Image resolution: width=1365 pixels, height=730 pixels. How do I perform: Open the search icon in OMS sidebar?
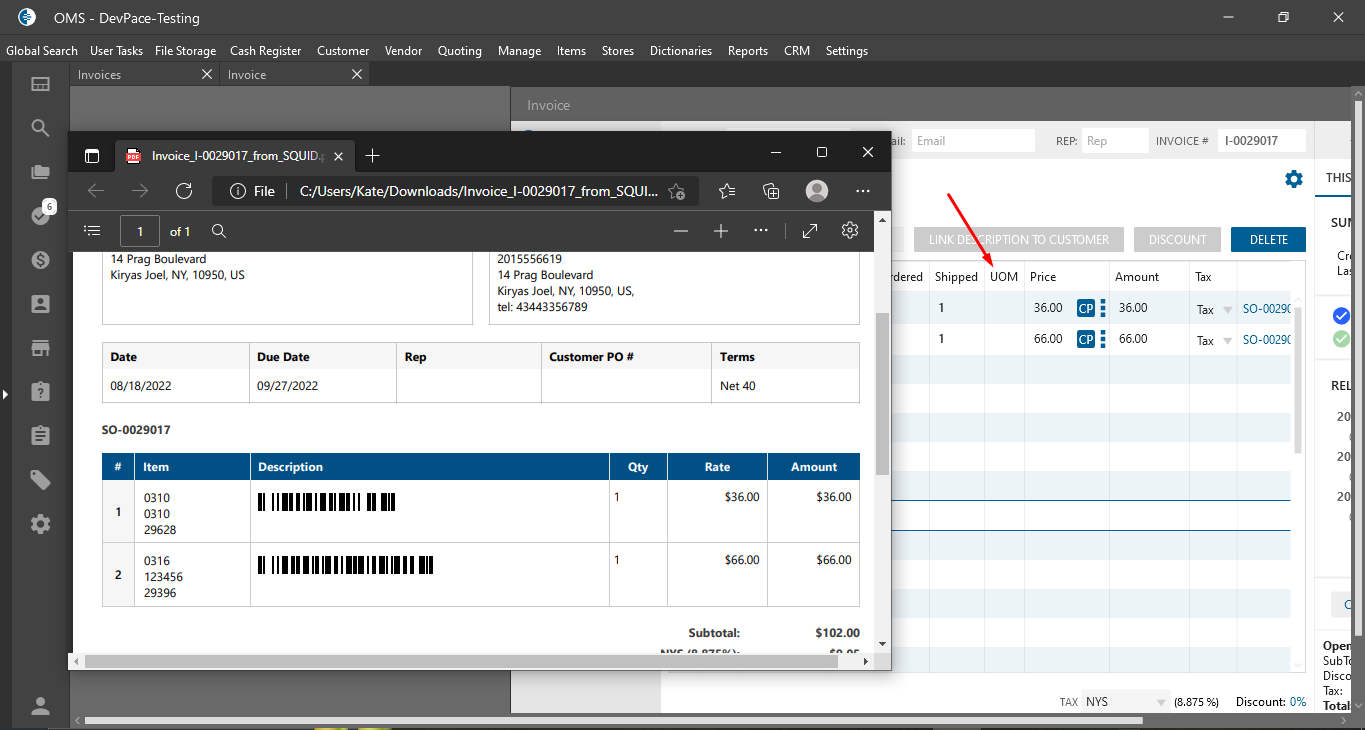pos(40,128)
